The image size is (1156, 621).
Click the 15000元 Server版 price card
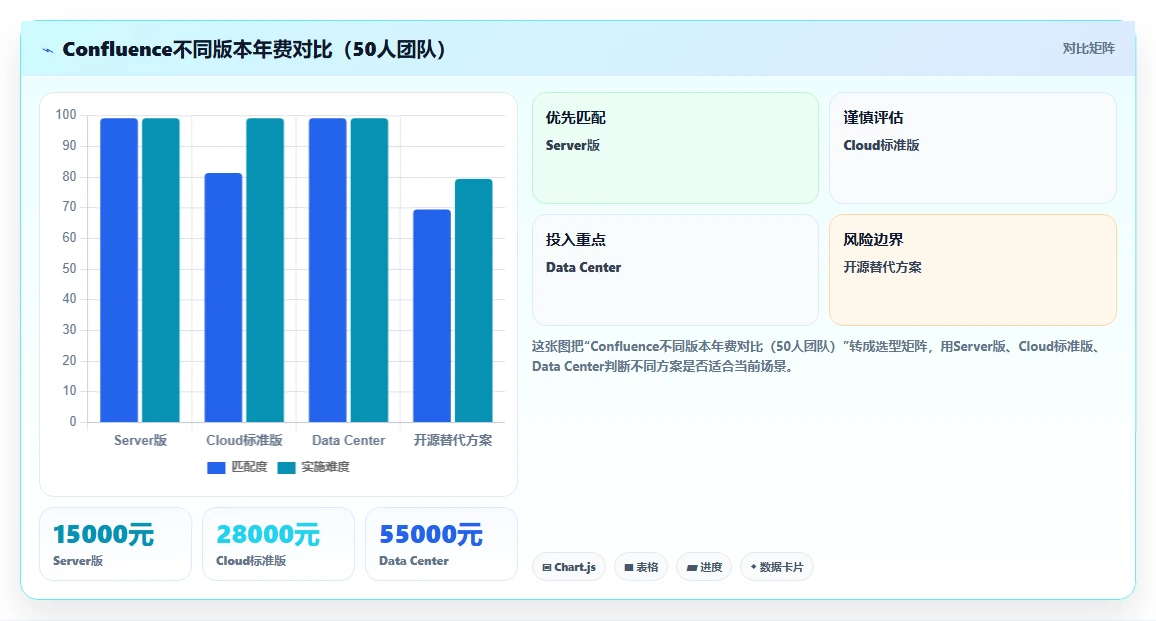(x=115, y=544)
